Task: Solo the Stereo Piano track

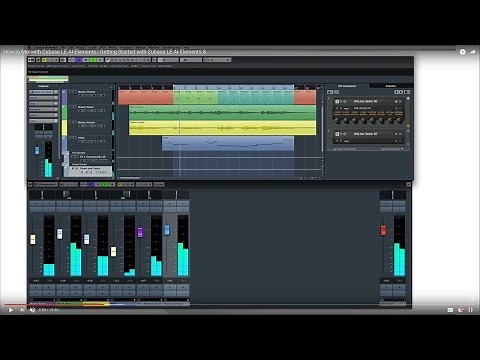Action: tap(75, 107)
